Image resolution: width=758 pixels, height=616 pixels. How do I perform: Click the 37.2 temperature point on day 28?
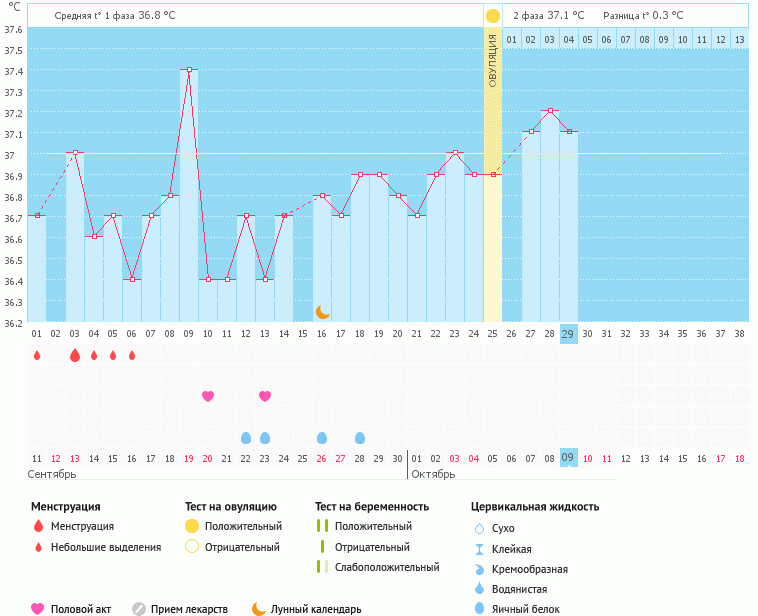(x=549, y=111)
